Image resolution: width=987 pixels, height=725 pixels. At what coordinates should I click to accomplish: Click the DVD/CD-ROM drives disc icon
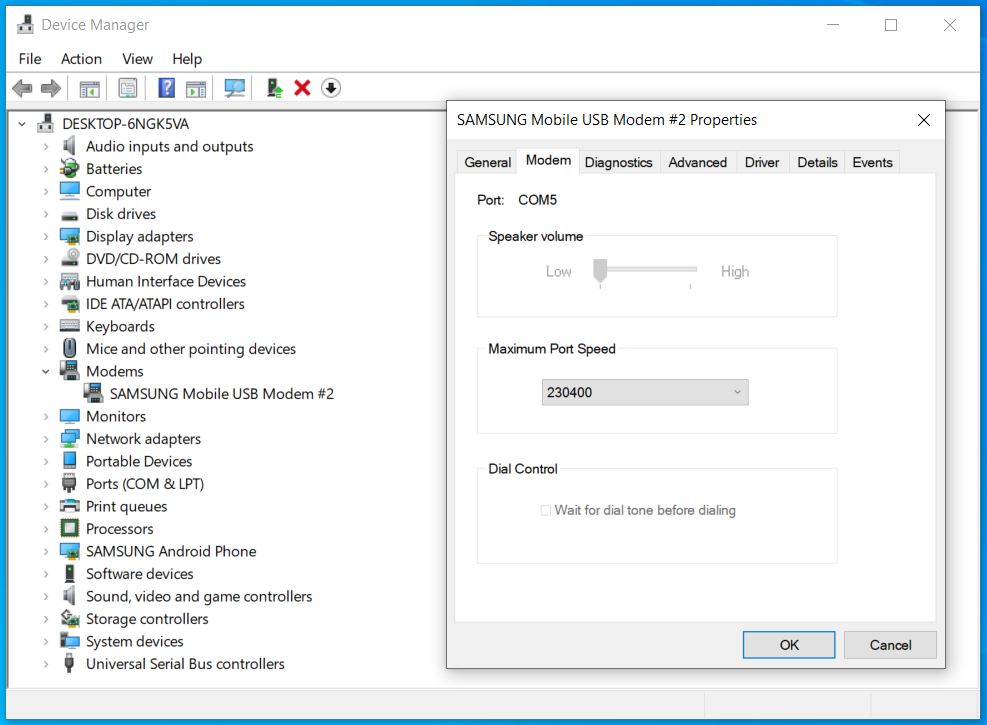[69, 258]
